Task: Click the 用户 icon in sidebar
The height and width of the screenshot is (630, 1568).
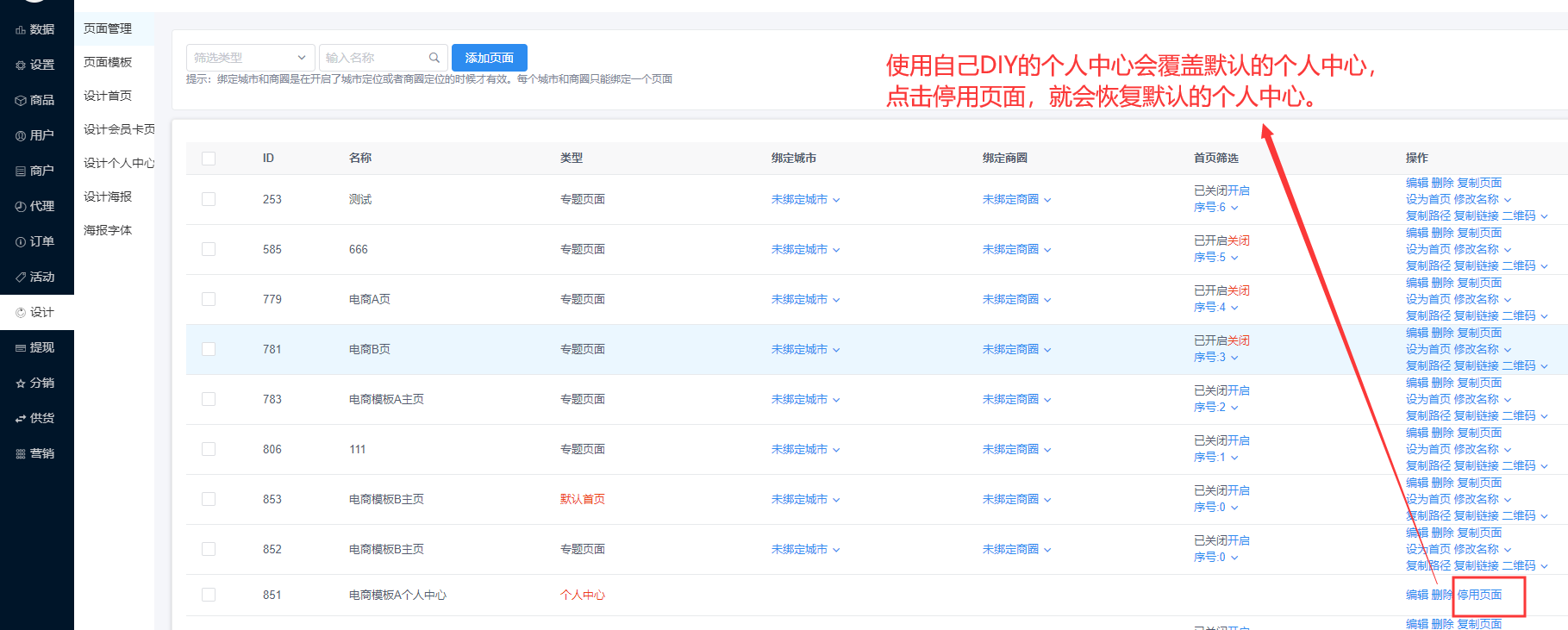Action: [20, 136]
